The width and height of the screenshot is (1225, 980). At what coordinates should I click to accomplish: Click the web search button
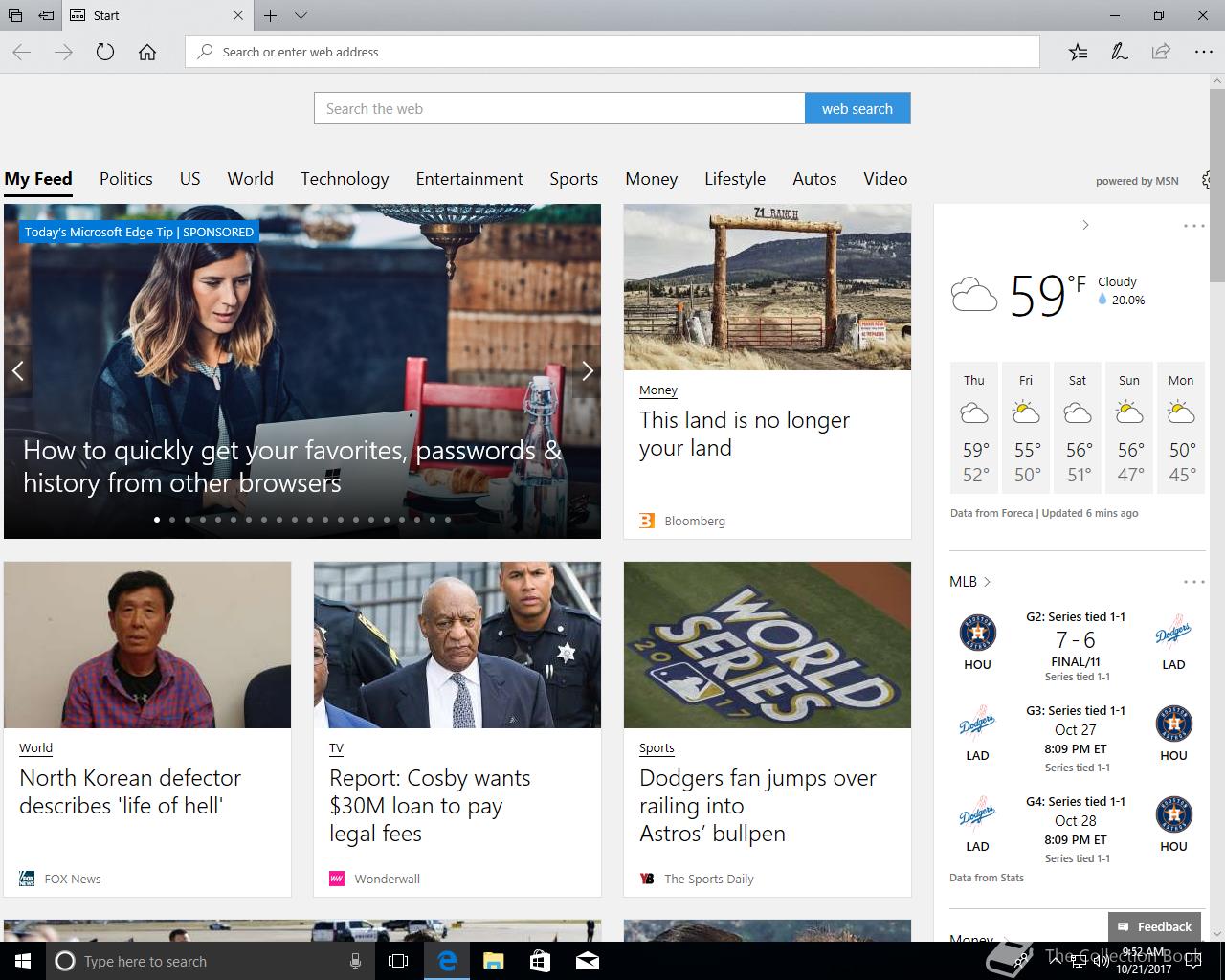click(857, 108)
